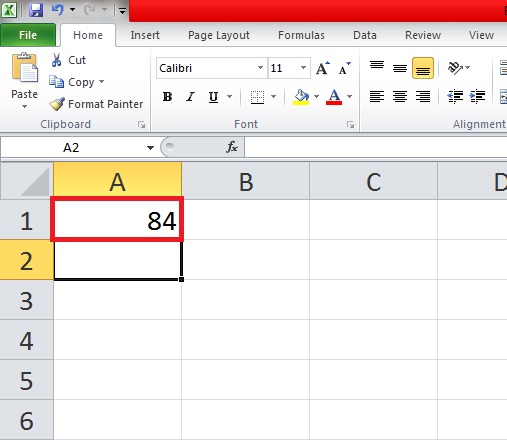Open the Formulas ribbon tab
The image size is (507, 440).
[301, 35]
